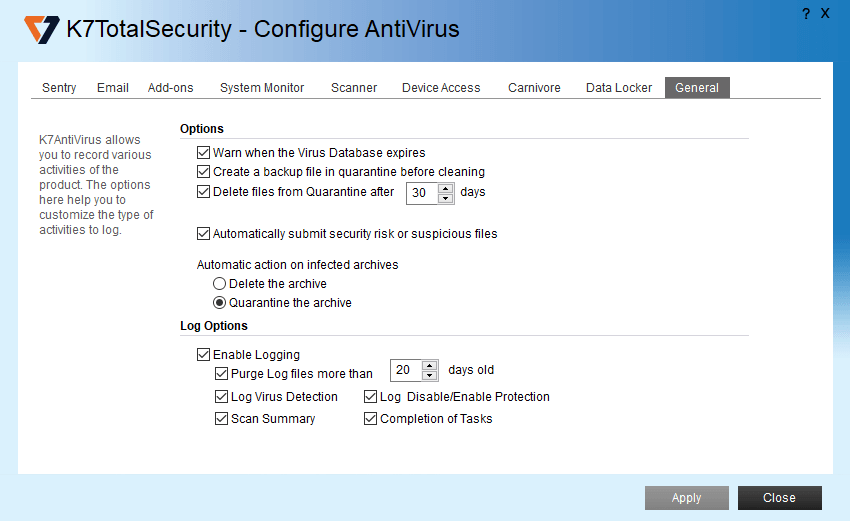Uncheck Create a backup file in quarantine
The image size is (850, 521).
(204, 172)
